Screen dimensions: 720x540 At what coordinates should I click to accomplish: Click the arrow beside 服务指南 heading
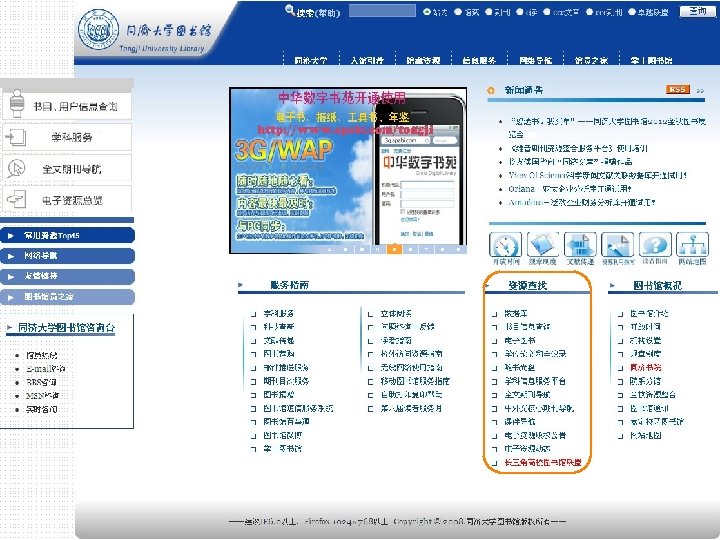point(240,285)
